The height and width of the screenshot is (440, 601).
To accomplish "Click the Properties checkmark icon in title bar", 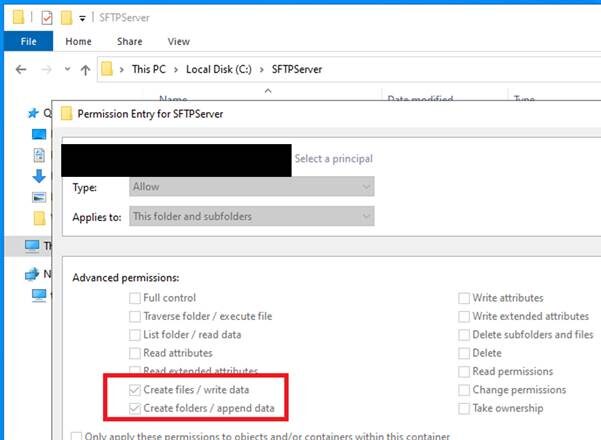I will pos(47,18).
